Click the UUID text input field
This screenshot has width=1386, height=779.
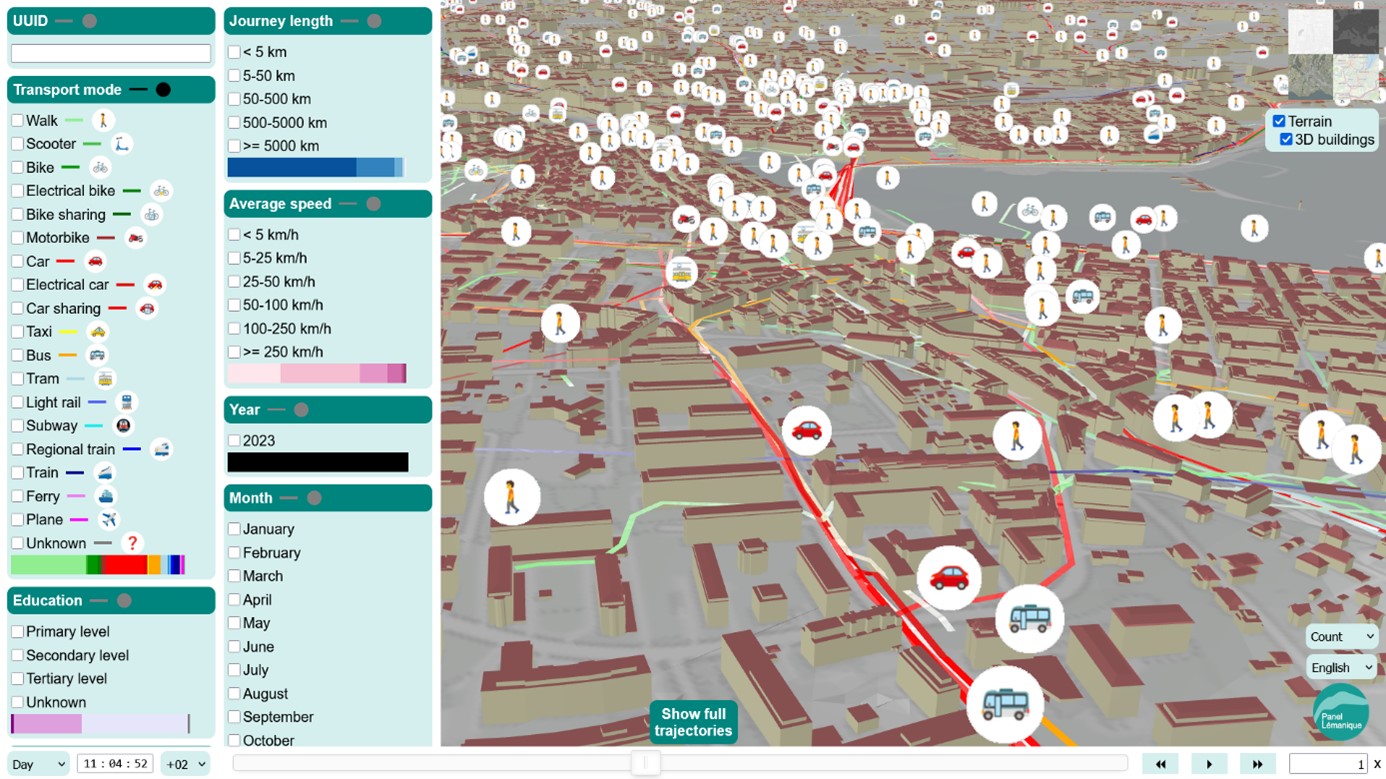[x=111, y=53]
